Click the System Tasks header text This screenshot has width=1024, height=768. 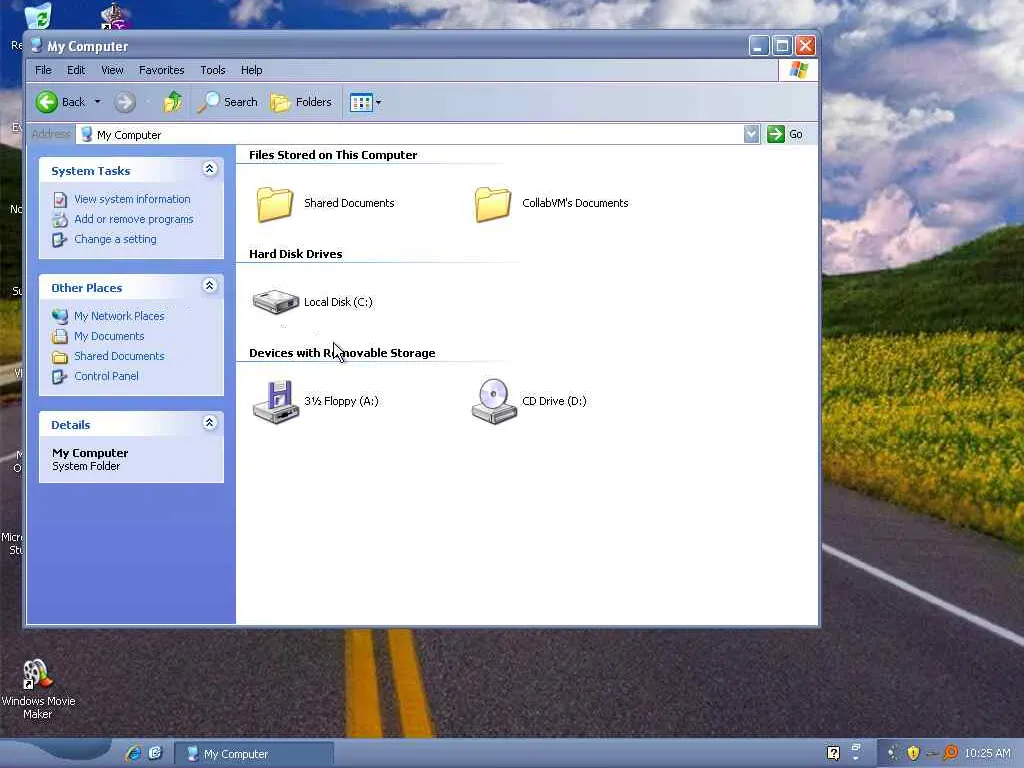click(91, 171)
